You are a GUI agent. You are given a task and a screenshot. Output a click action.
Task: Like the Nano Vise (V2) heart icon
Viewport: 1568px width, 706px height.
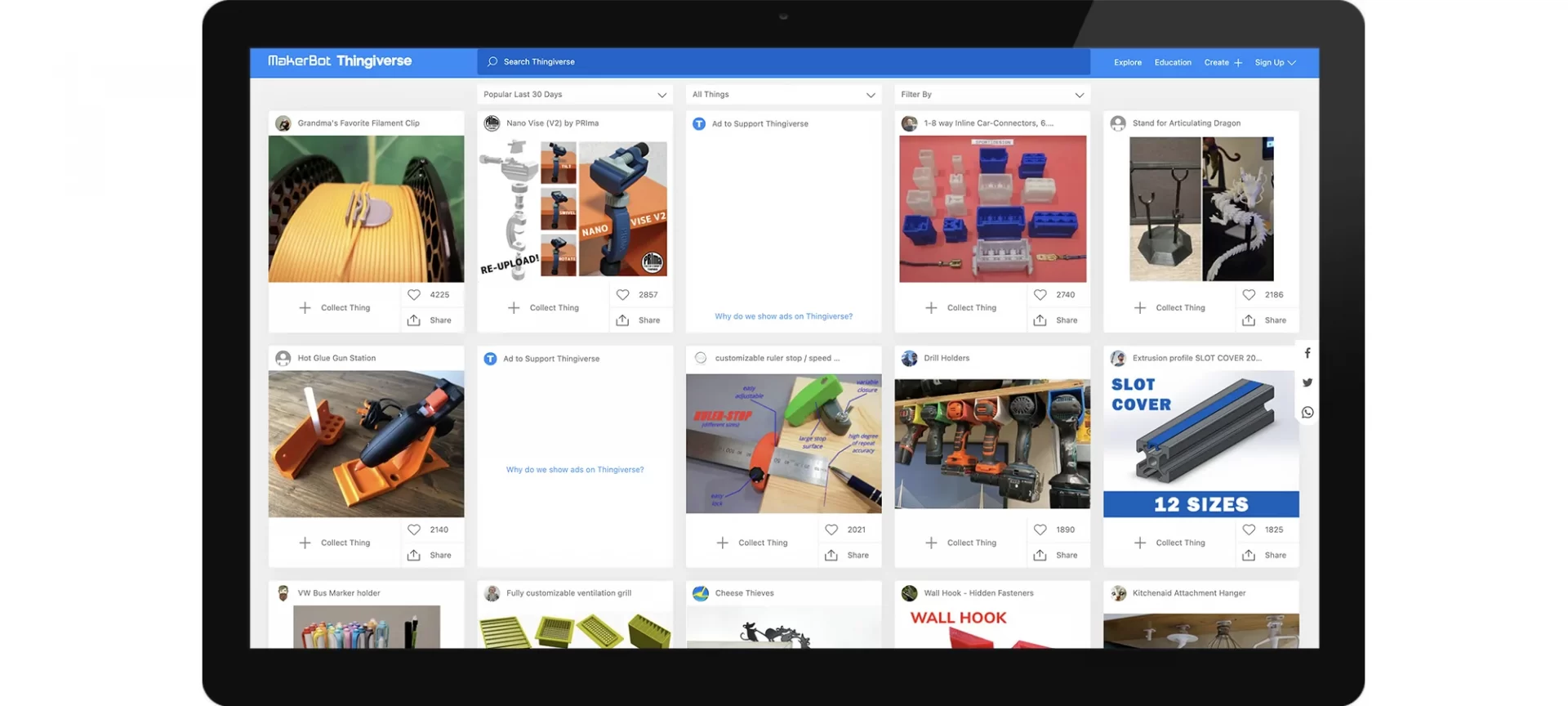point(623,295)
